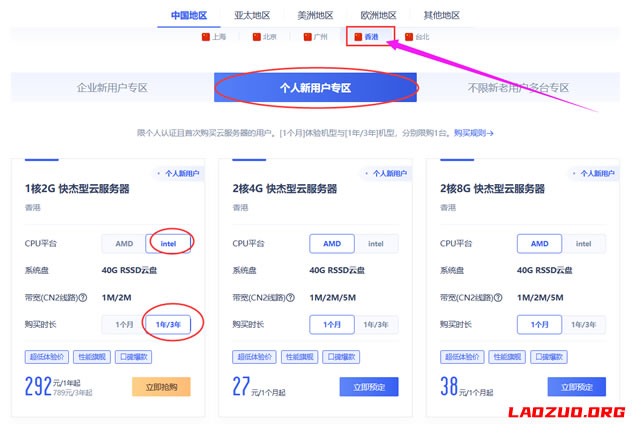Click the 口碑爆款 tag on the 2核8G card
Screen dimensions: 632x424
pos(549,357)
